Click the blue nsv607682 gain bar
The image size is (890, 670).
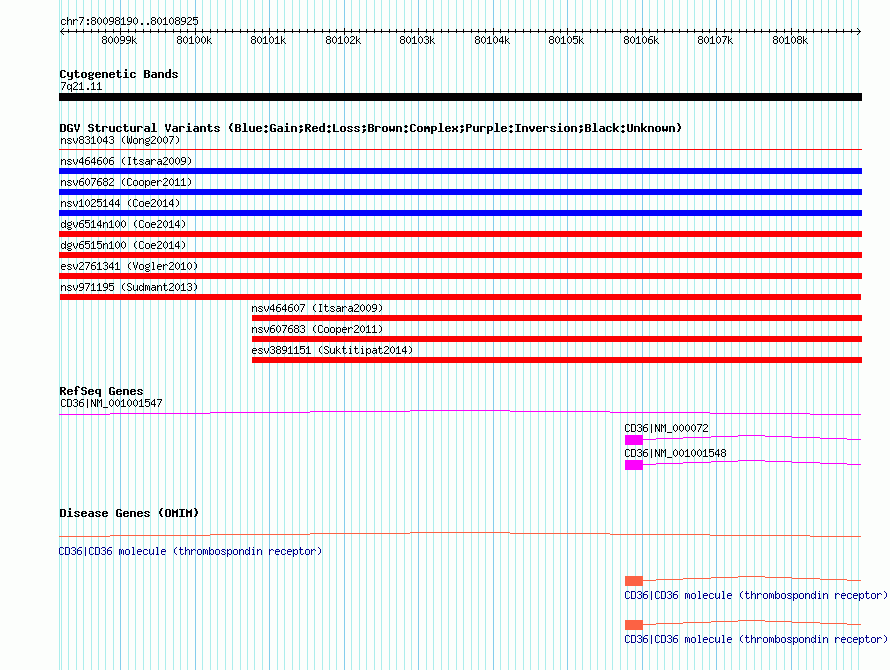point(460,192)
